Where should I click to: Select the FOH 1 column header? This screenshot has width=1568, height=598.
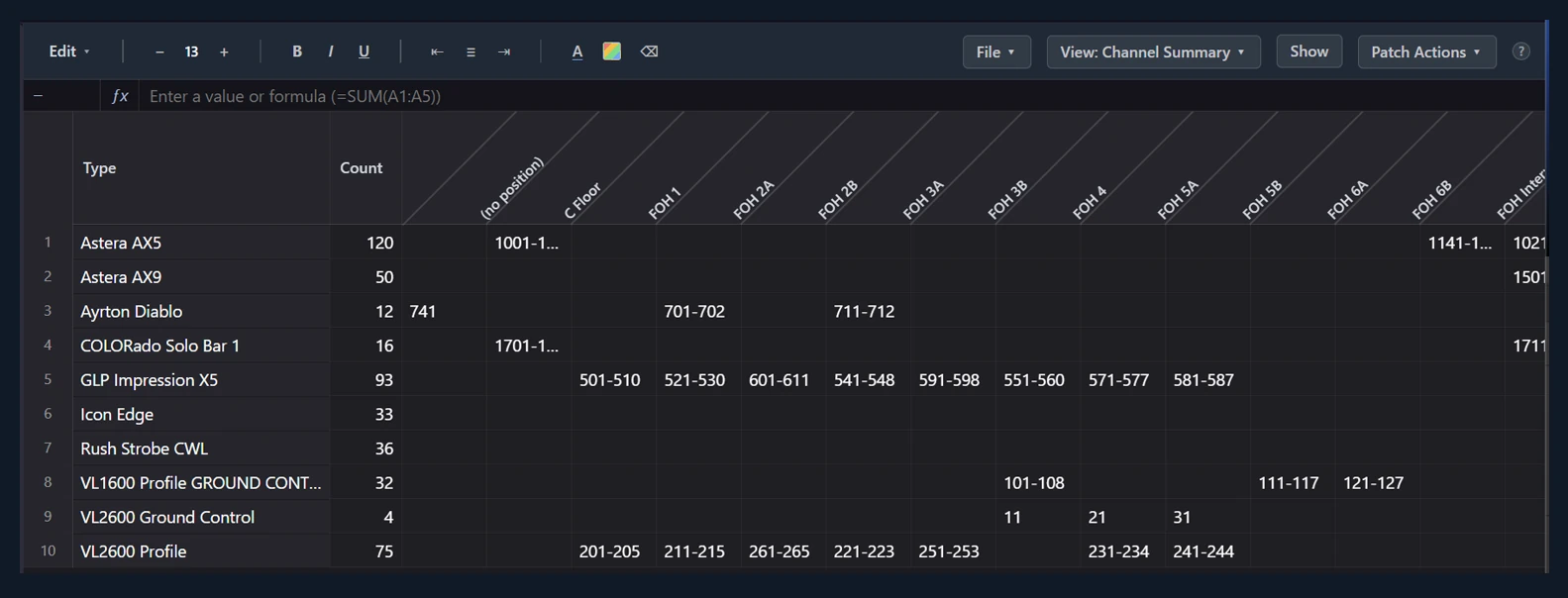pos(665,202)
